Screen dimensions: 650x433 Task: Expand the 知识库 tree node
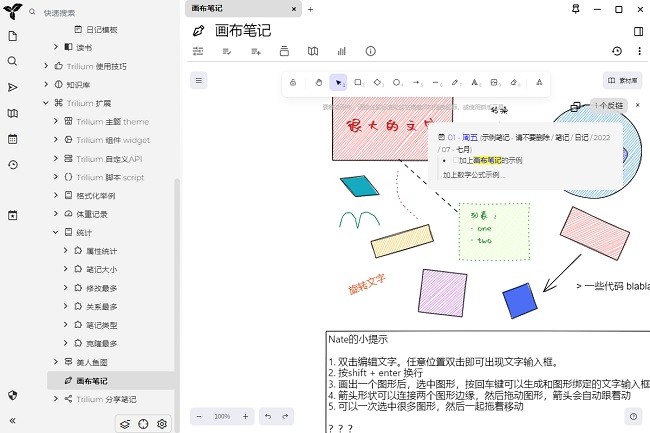point(46,85)
